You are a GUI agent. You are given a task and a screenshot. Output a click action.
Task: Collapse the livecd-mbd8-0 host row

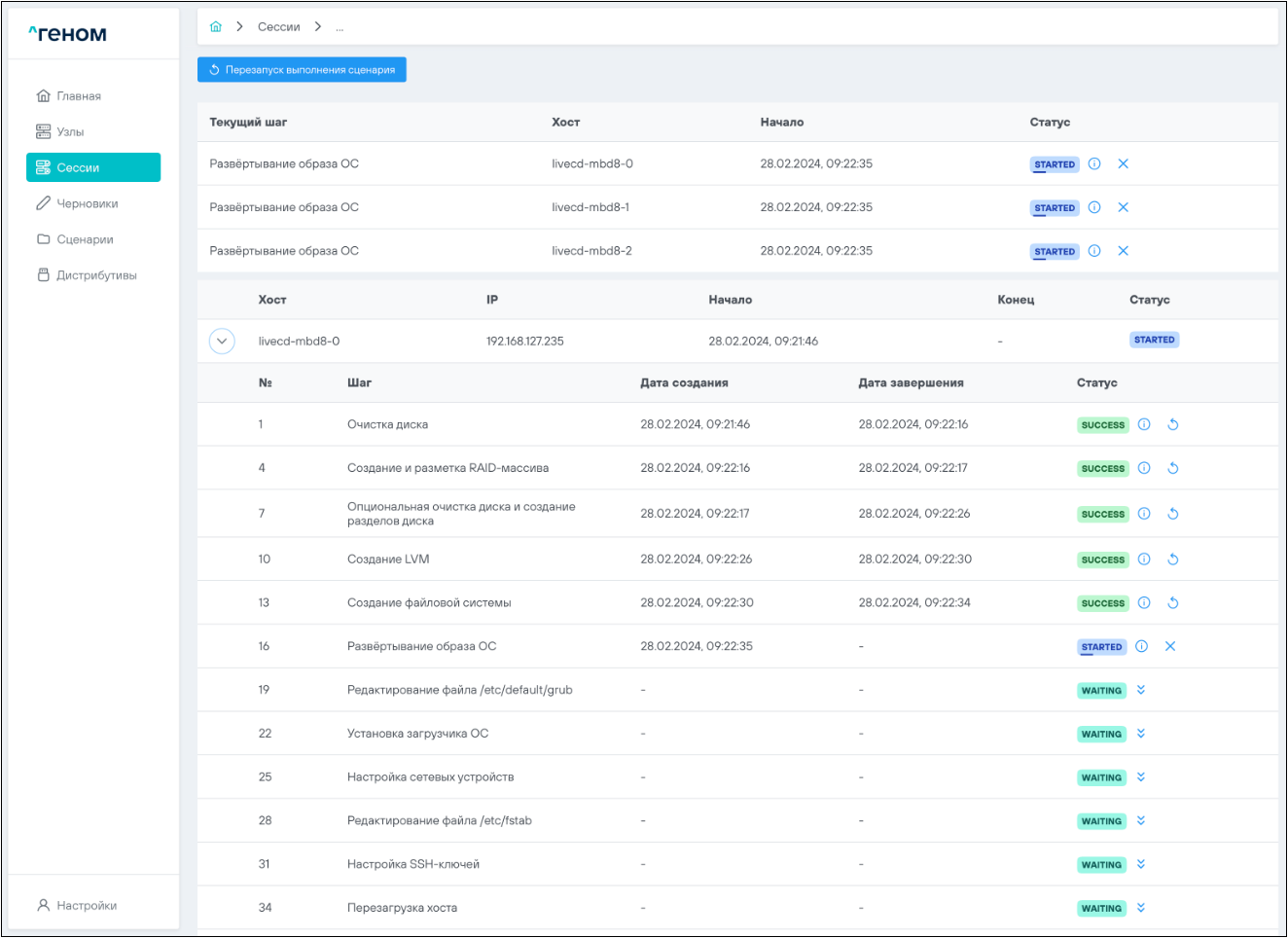[222, 342]
